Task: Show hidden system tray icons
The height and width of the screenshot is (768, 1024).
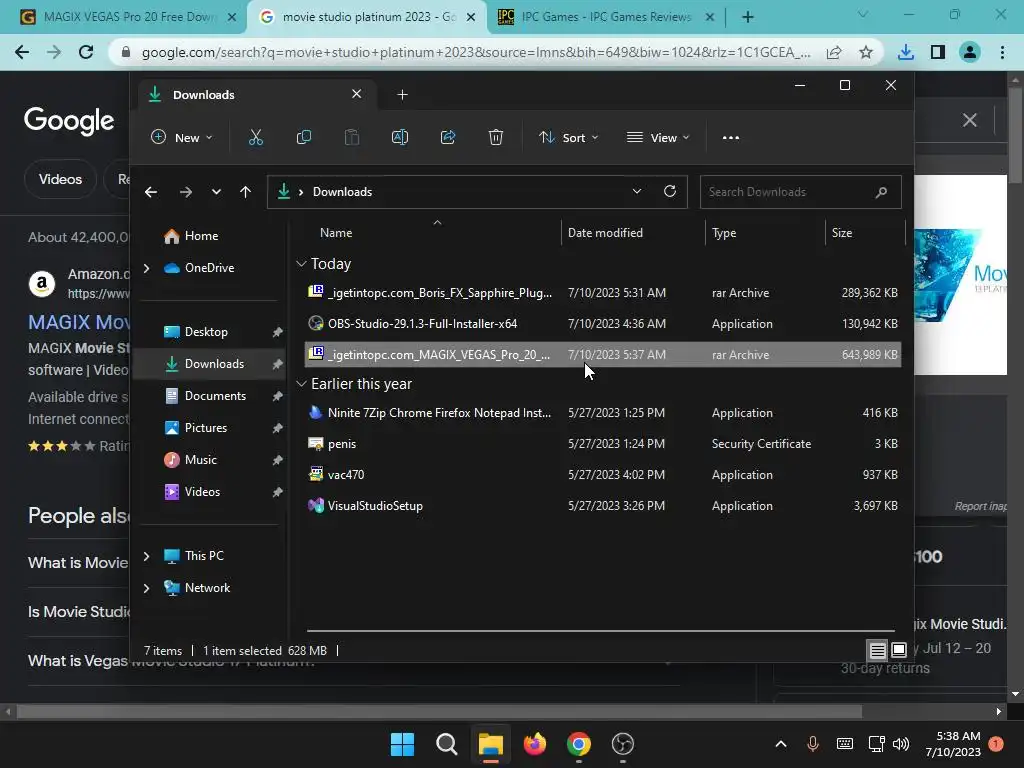Action: coord(780,744)
